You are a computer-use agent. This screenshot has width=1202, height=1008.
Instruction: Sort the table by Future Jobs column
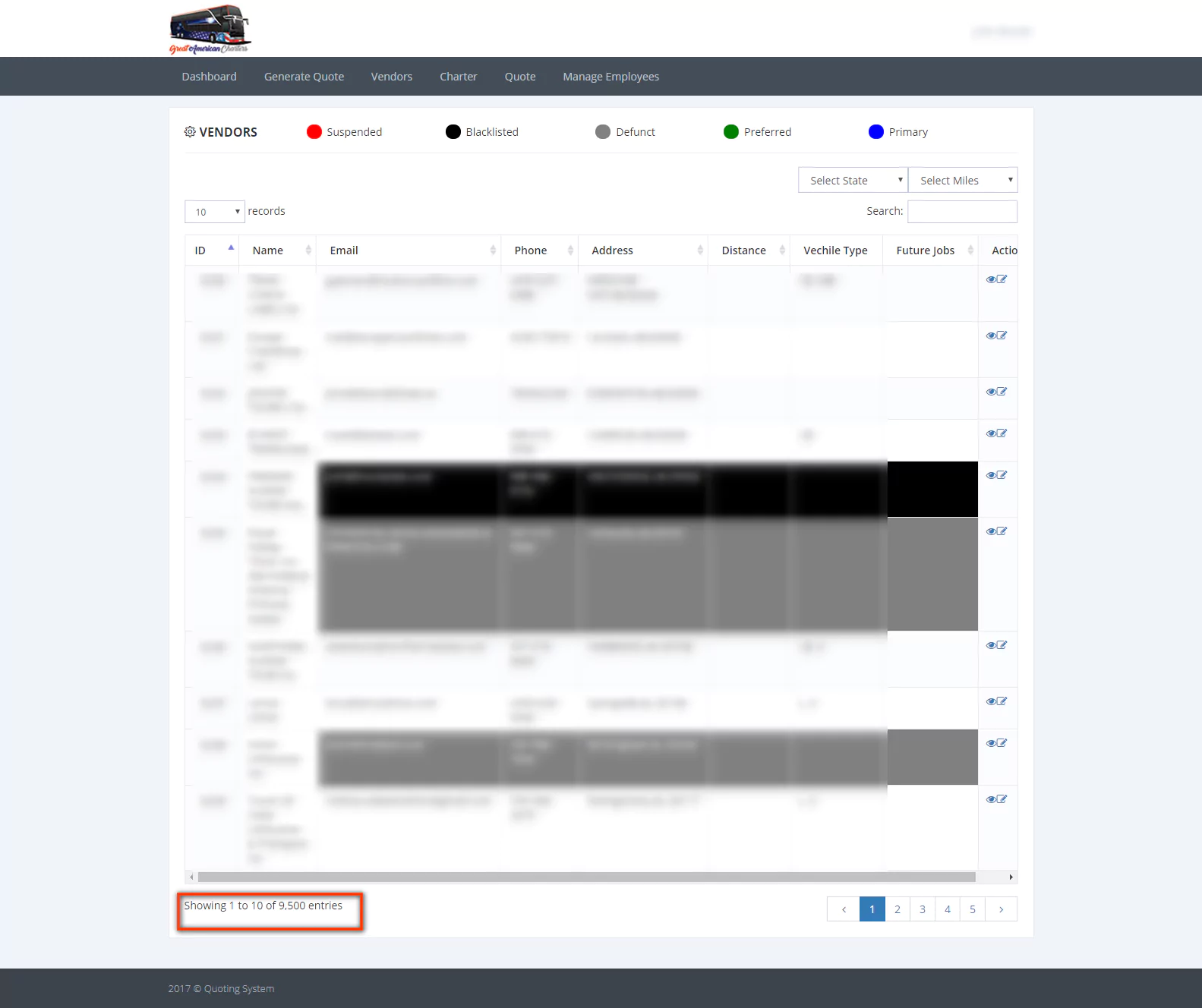click(x=931, y=250)
